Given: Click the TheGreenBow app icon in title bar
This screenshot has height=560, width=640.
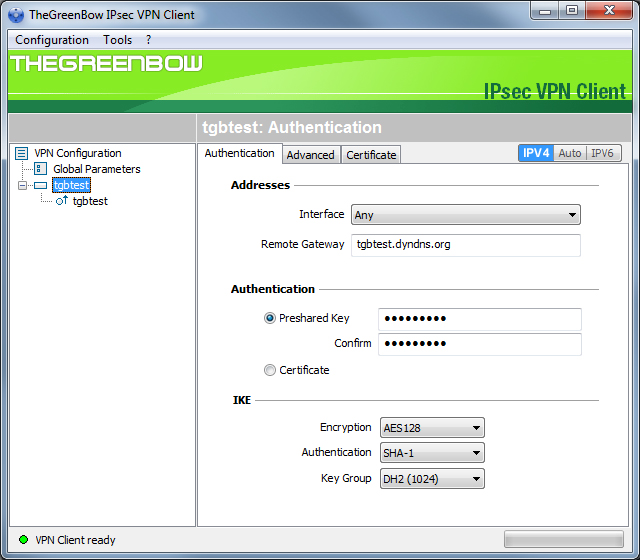Looking at the screenshot, I should tap(16, 15).
